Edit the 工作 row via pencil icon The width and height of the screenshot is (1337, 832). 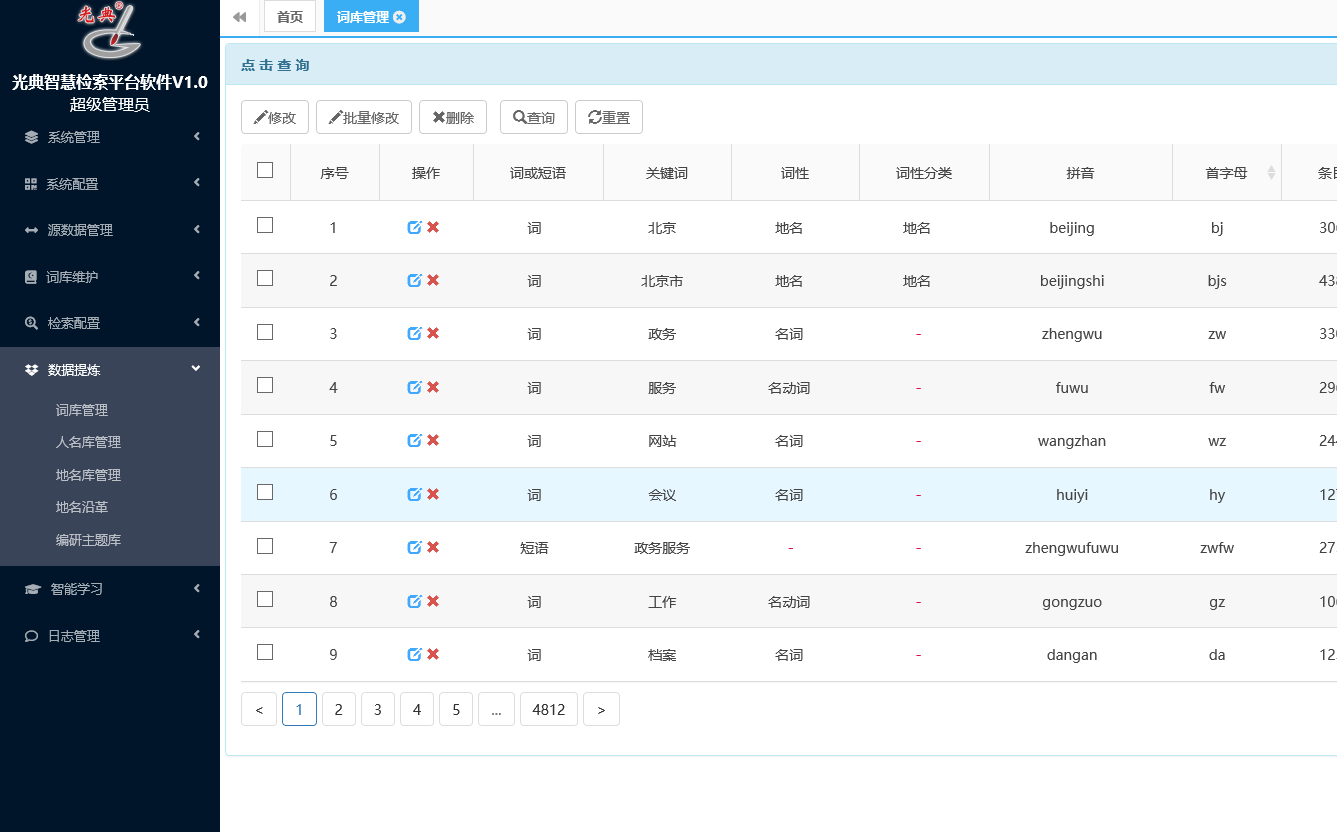click(415, 601)
